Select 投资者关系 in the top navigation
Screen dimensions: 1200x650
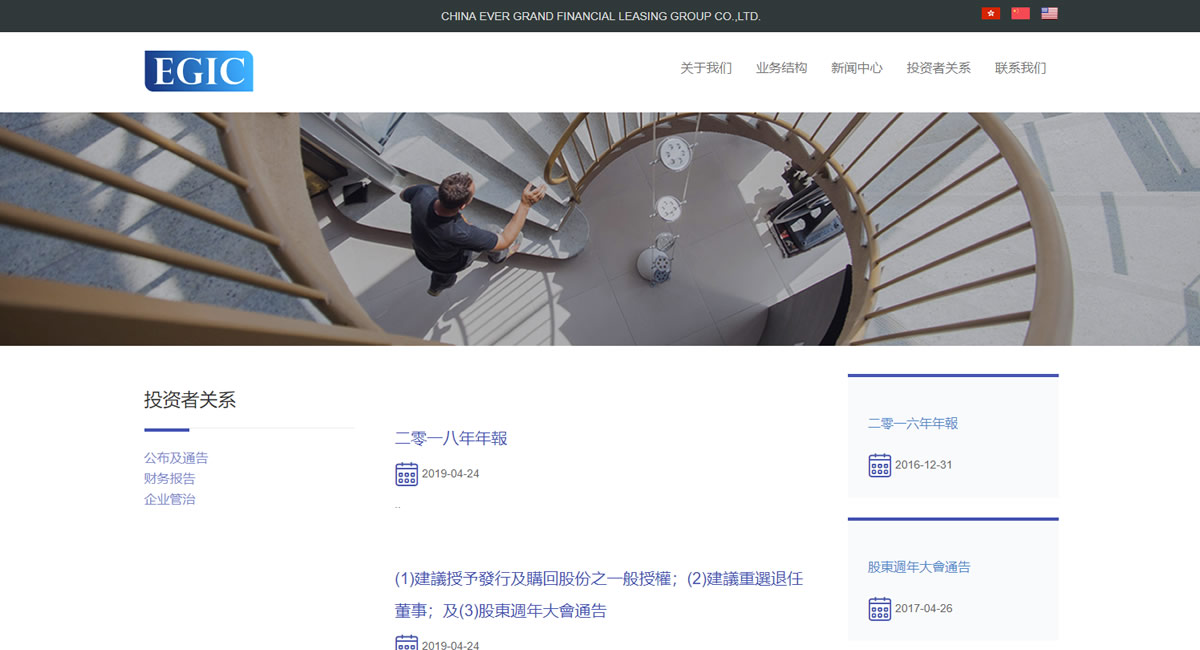pos(938,68)
